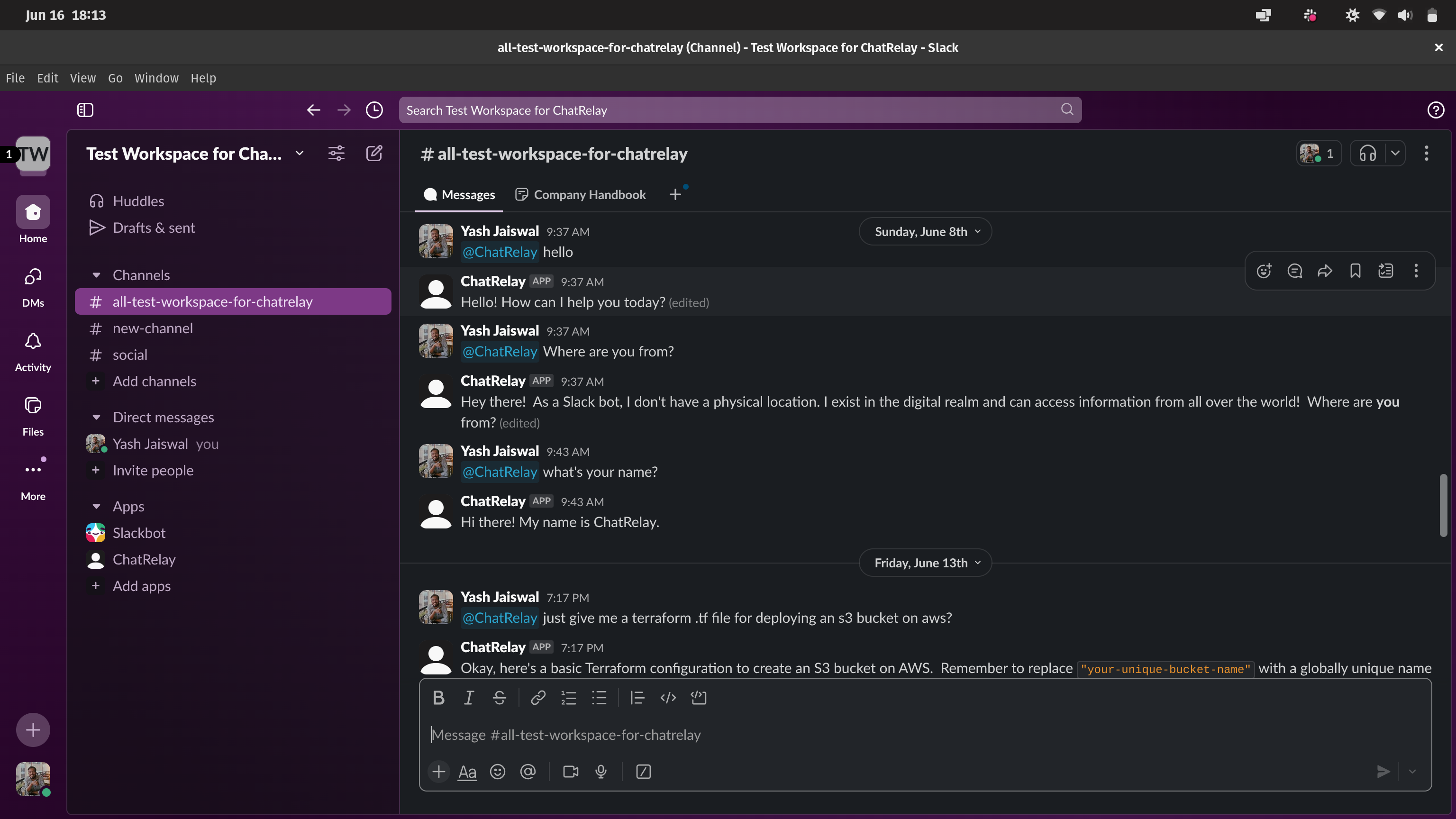Toggle strikethrough formatting

click(x=499, y=698)
